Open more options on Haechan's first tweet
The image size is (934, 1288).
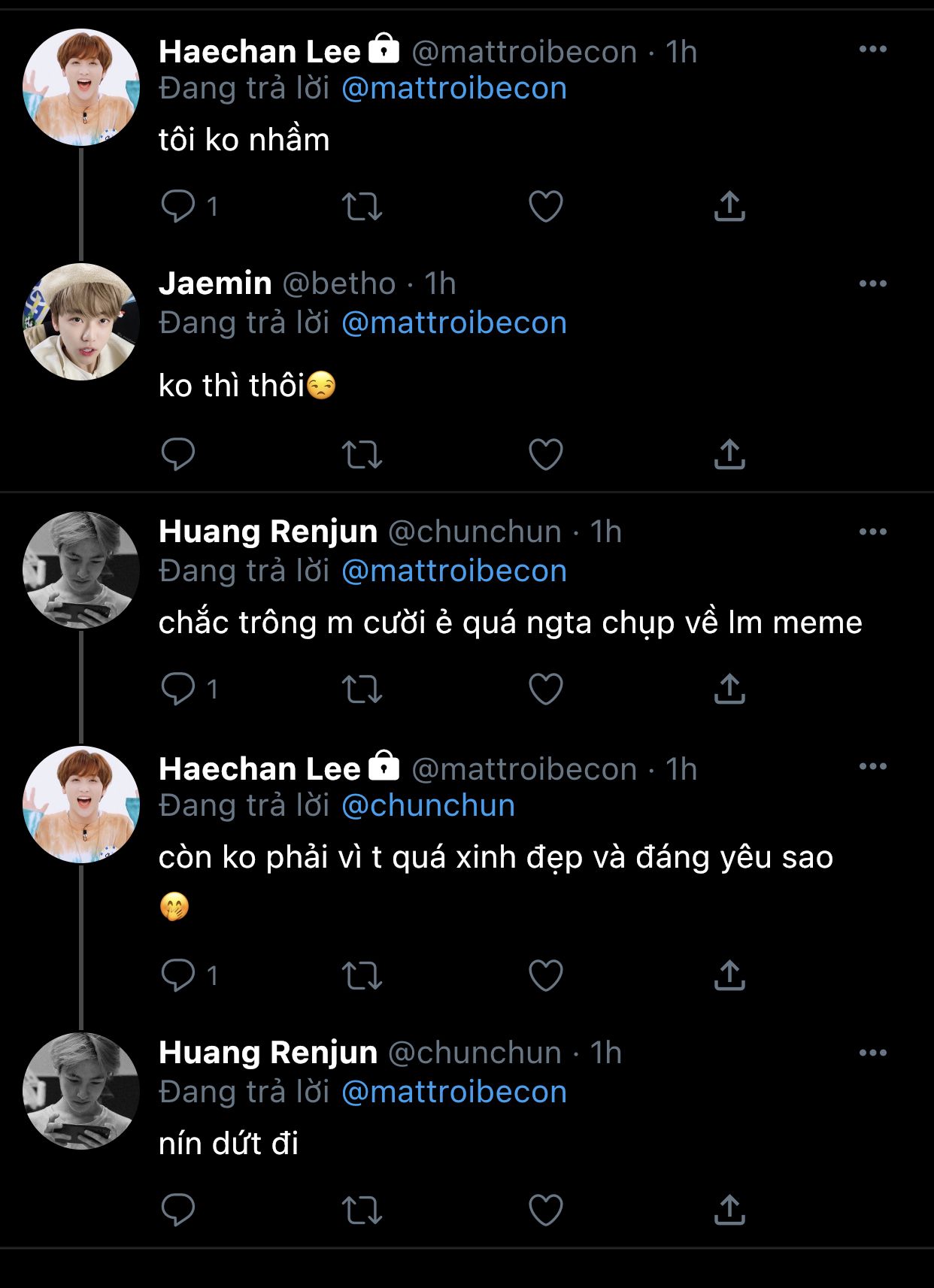(x=872, y=50)
